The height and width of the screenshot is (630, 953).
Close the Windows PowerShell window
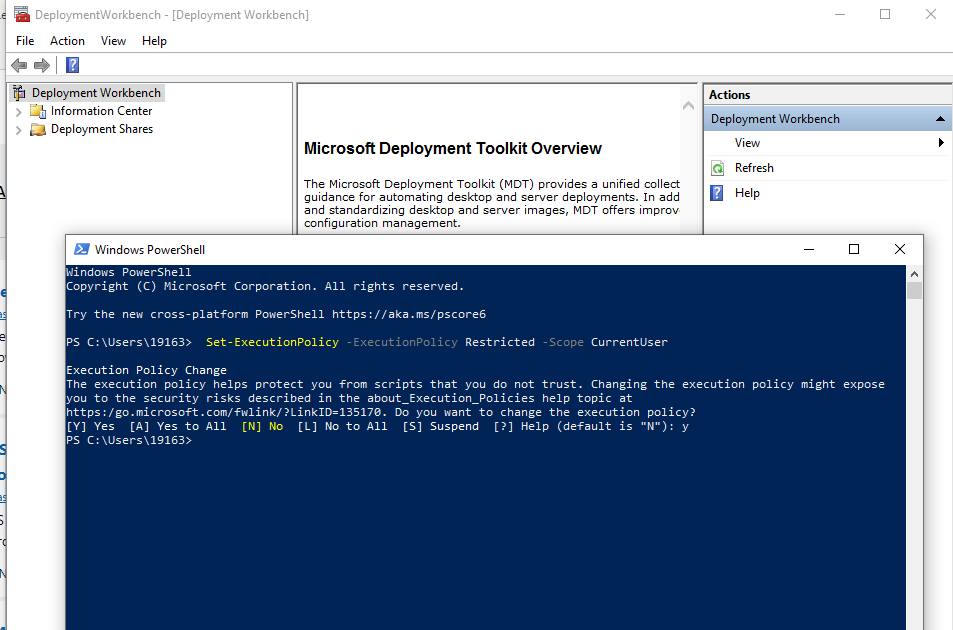[900, 249]
